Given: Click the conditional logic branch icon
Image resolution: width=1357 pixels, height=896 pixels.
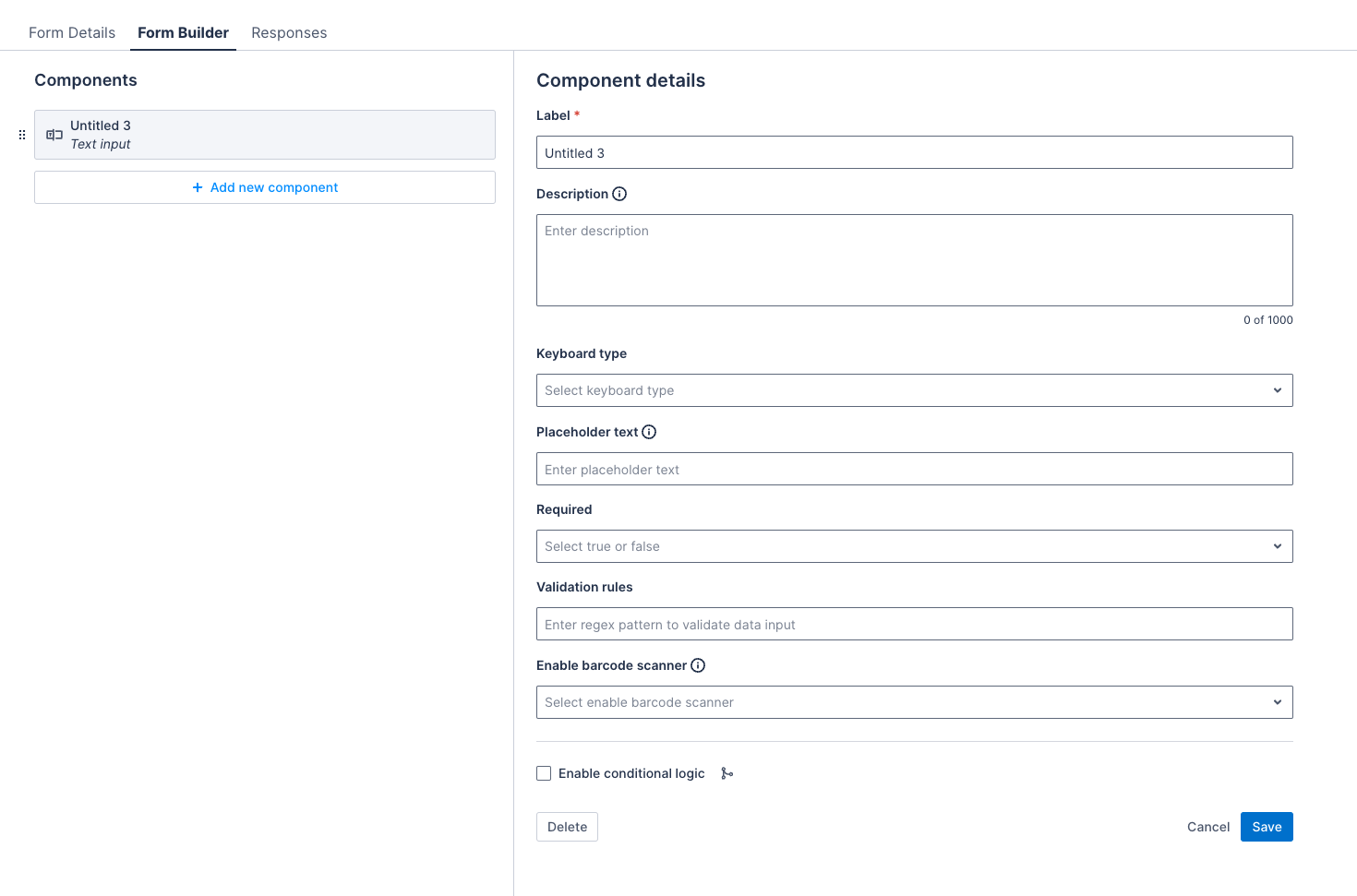Looking at the screenshot, I should coord(727,773).
